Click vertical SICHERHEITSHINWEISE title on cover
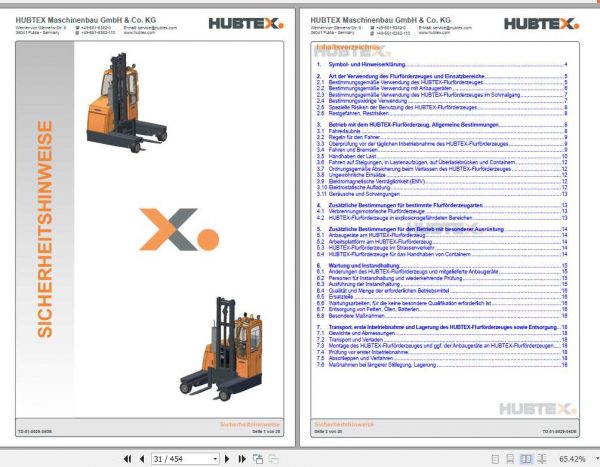 tap(45, 229)
